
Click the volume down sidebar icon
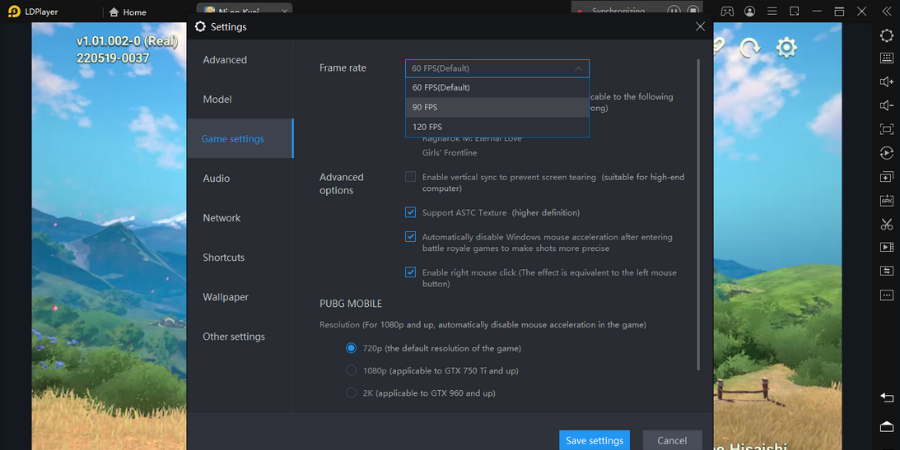tap(886, 106)
